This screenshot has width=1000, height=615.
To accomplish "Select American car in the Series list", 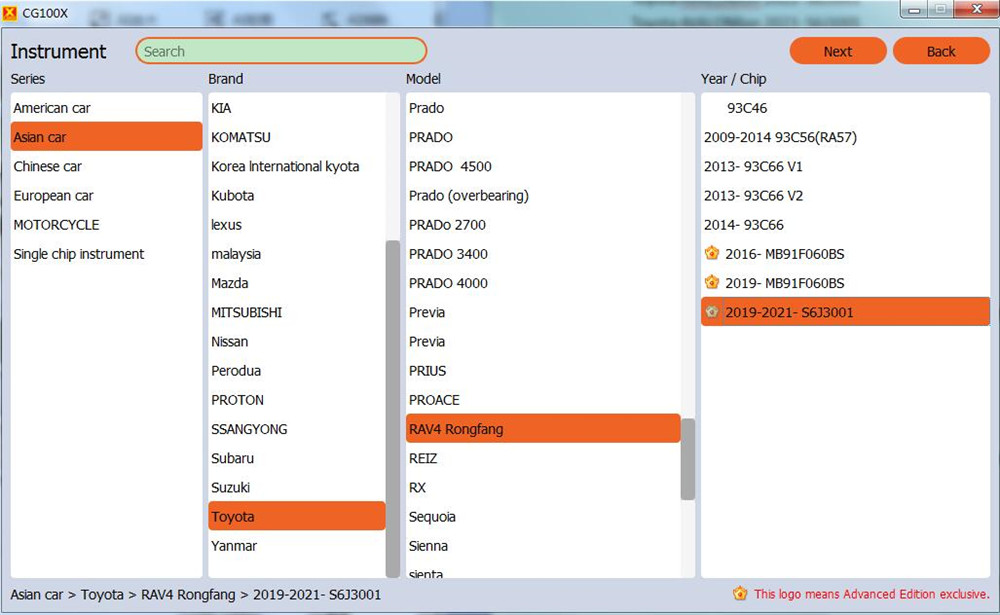I will tap(106, 108).
